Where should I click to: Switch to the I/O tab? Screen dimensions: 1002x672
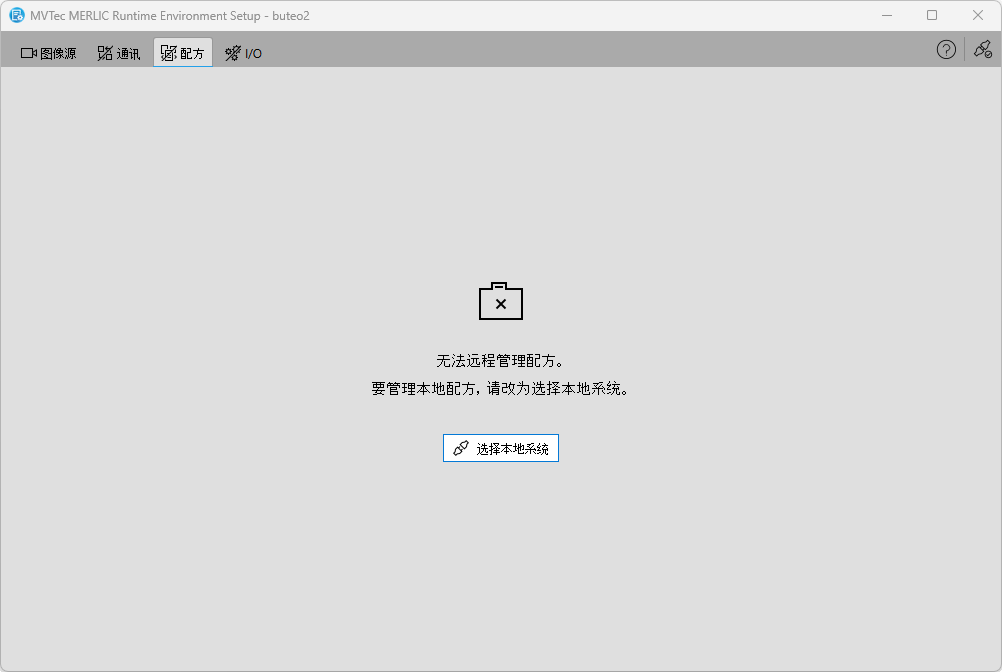point(241,52)
